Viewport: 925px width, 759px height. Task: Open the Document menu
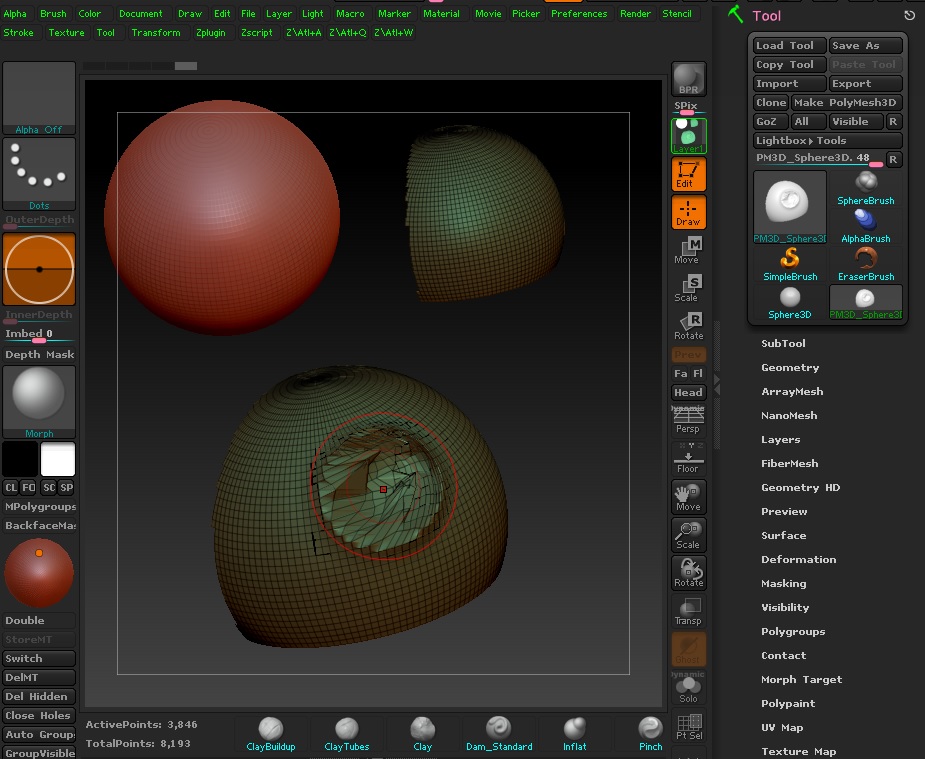[140, 14]
